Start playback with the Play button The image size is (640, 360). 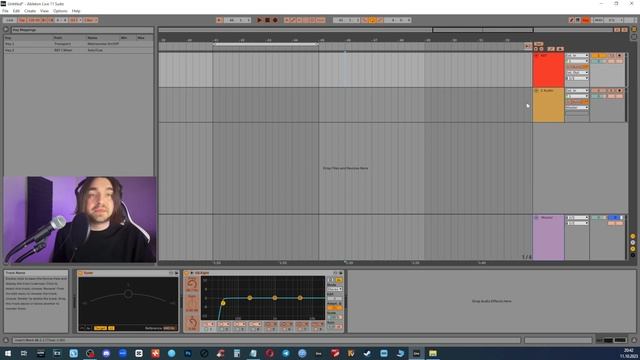click(x=259, y=20)
